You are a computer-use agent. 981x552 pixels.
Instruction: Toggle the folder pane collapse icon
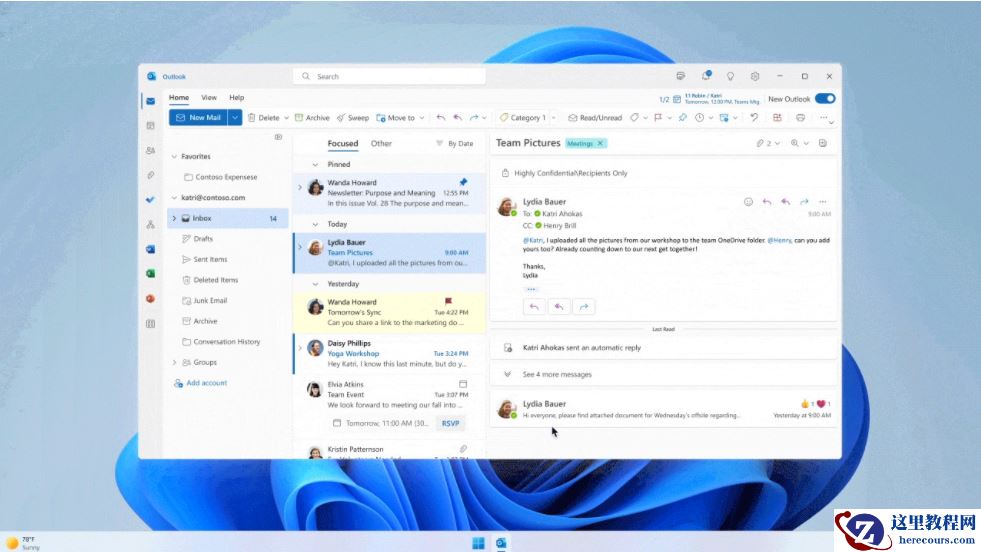(278, 137)
